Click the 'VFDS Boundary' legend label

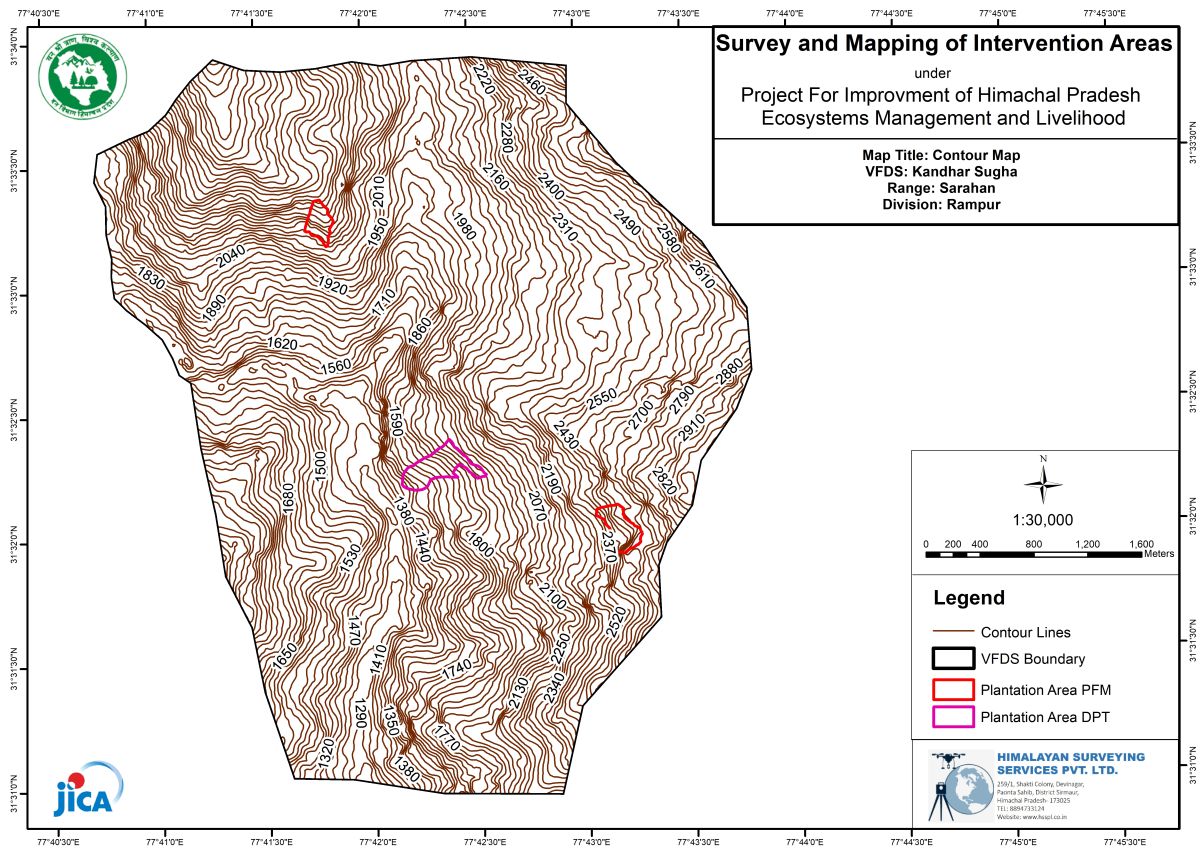pos(1032,660)
